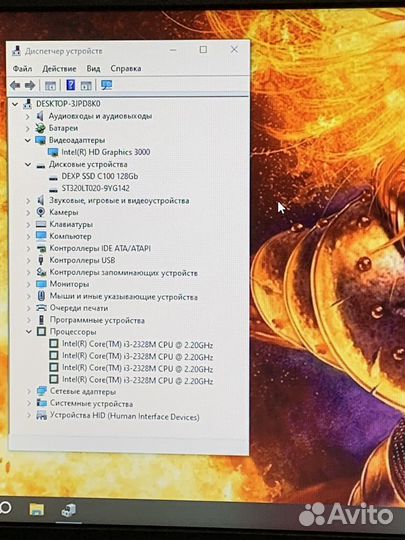This screenshot has width=405, height=540.
Task: Select the Очереди печати label
Action: coord(79,308)
